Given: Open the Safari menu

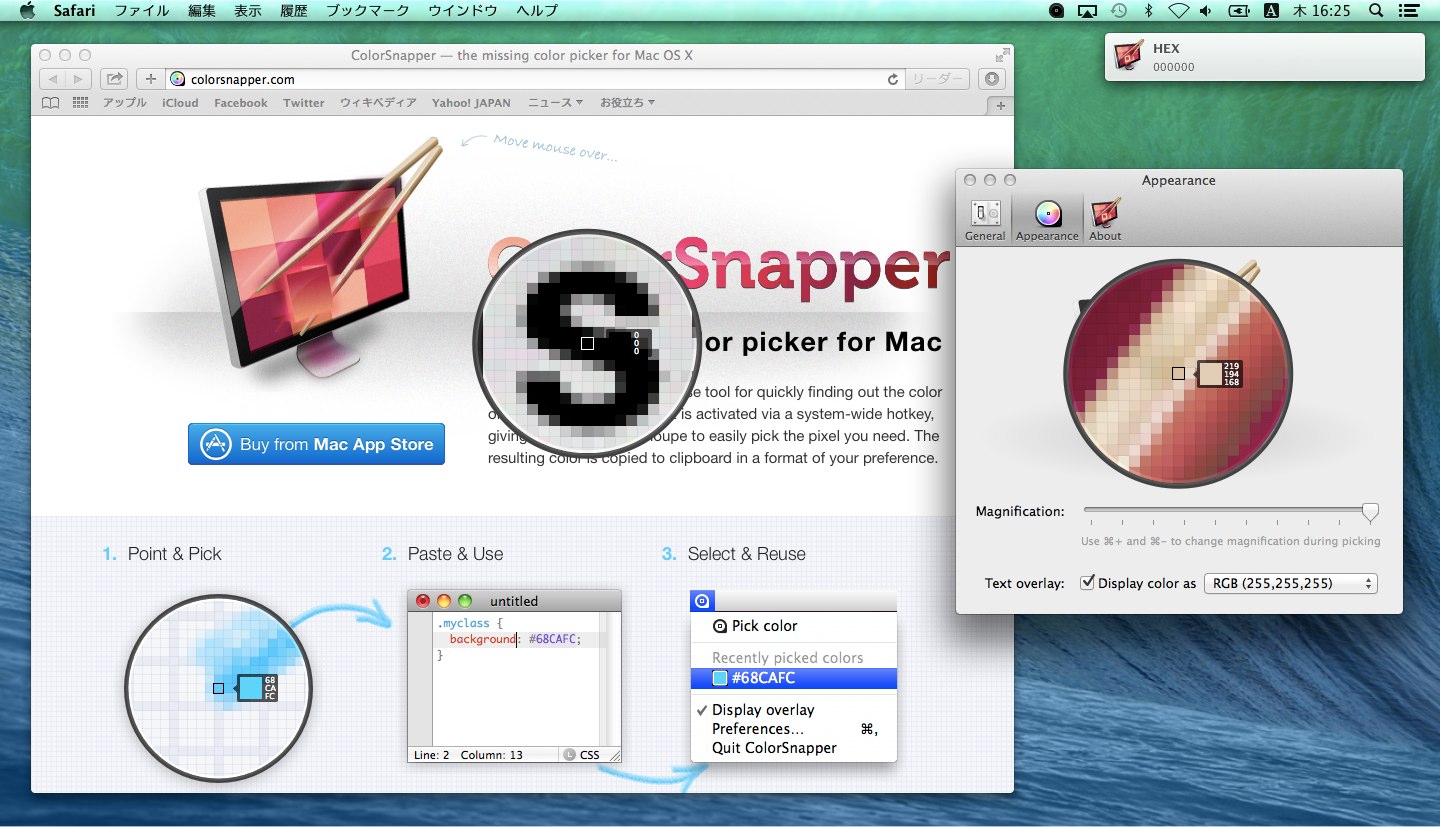Looking at the screenshot, I should 73,10.
